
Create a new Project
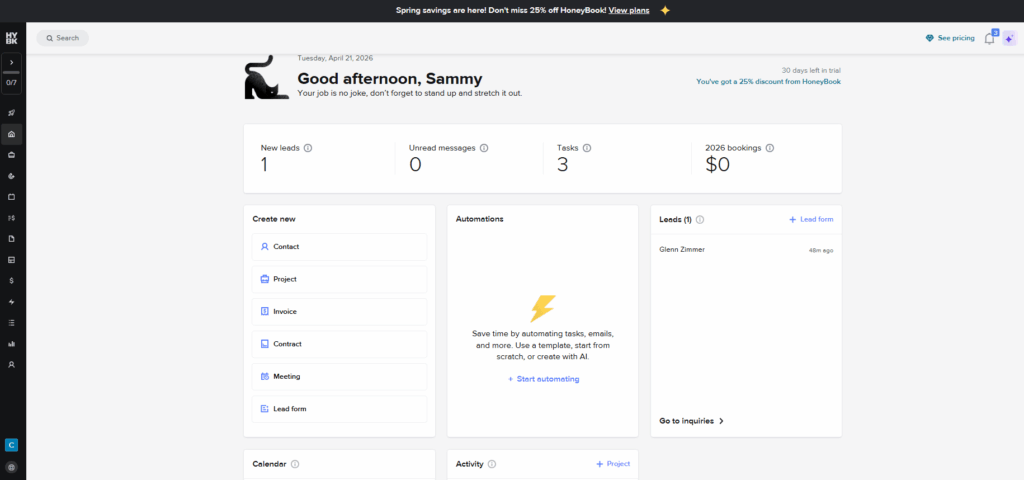[339, 279]
